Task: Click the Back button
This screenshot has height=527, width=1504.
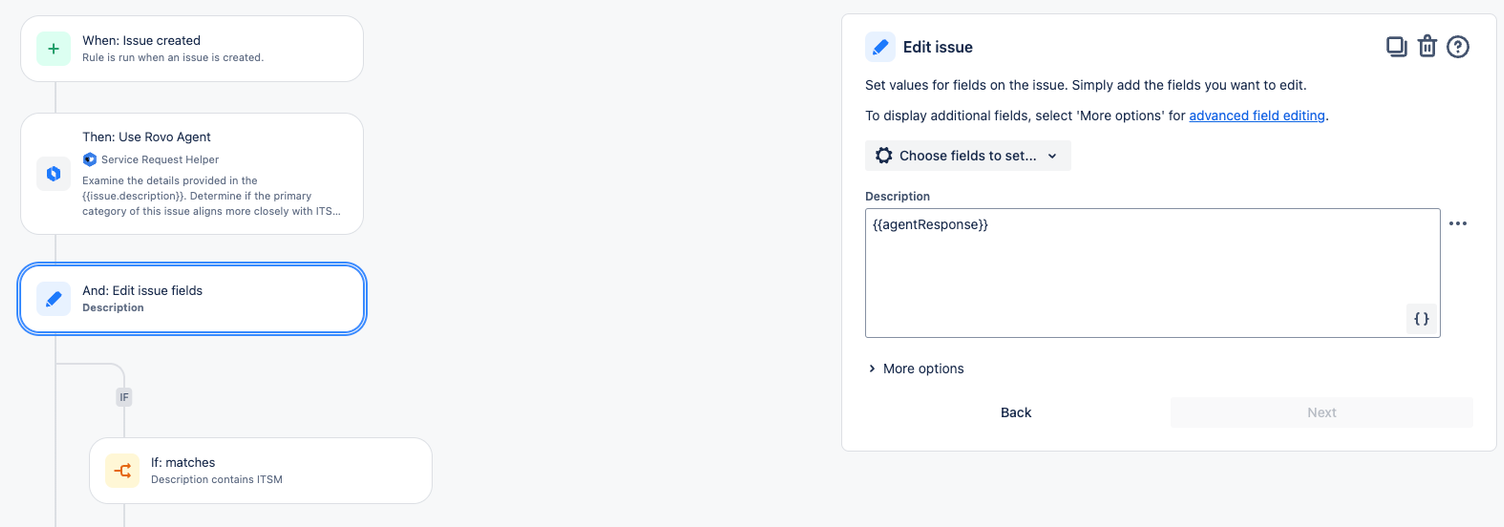Action: pos(1016,412)
